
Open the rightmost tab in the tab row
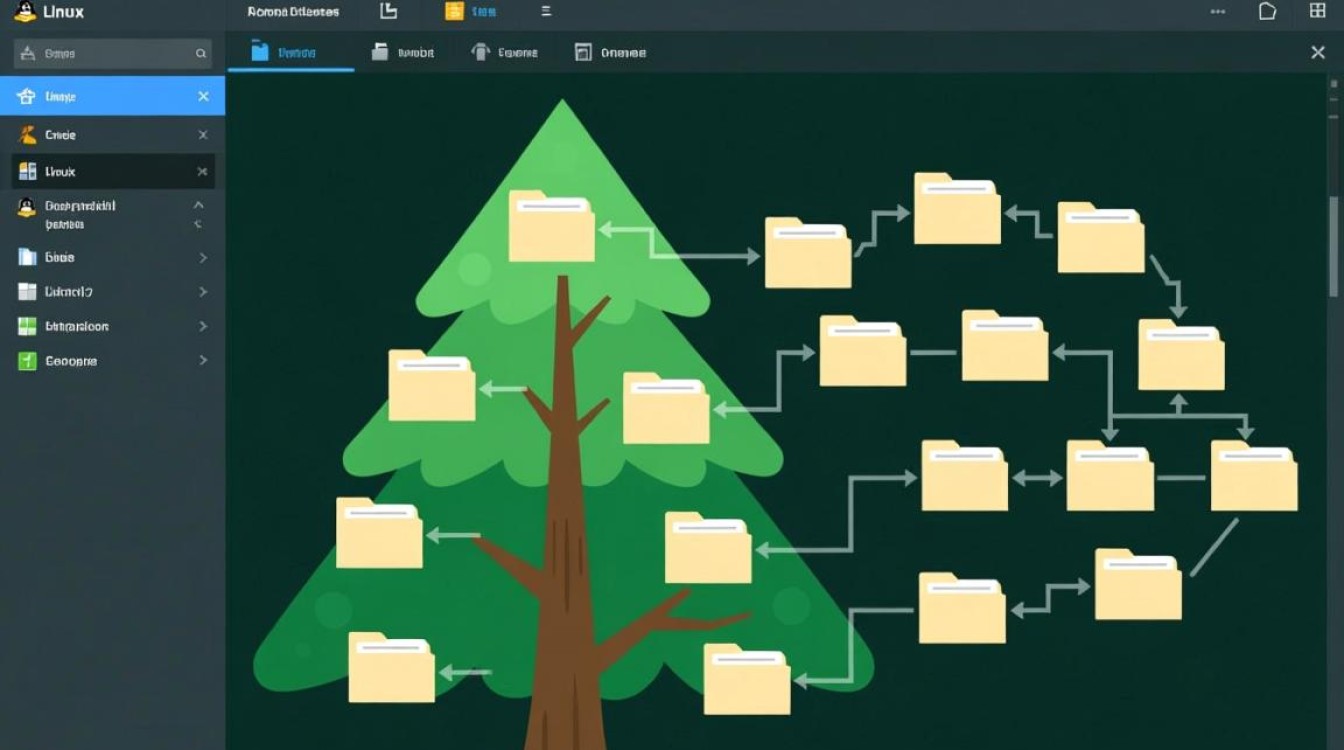point(610,51)
